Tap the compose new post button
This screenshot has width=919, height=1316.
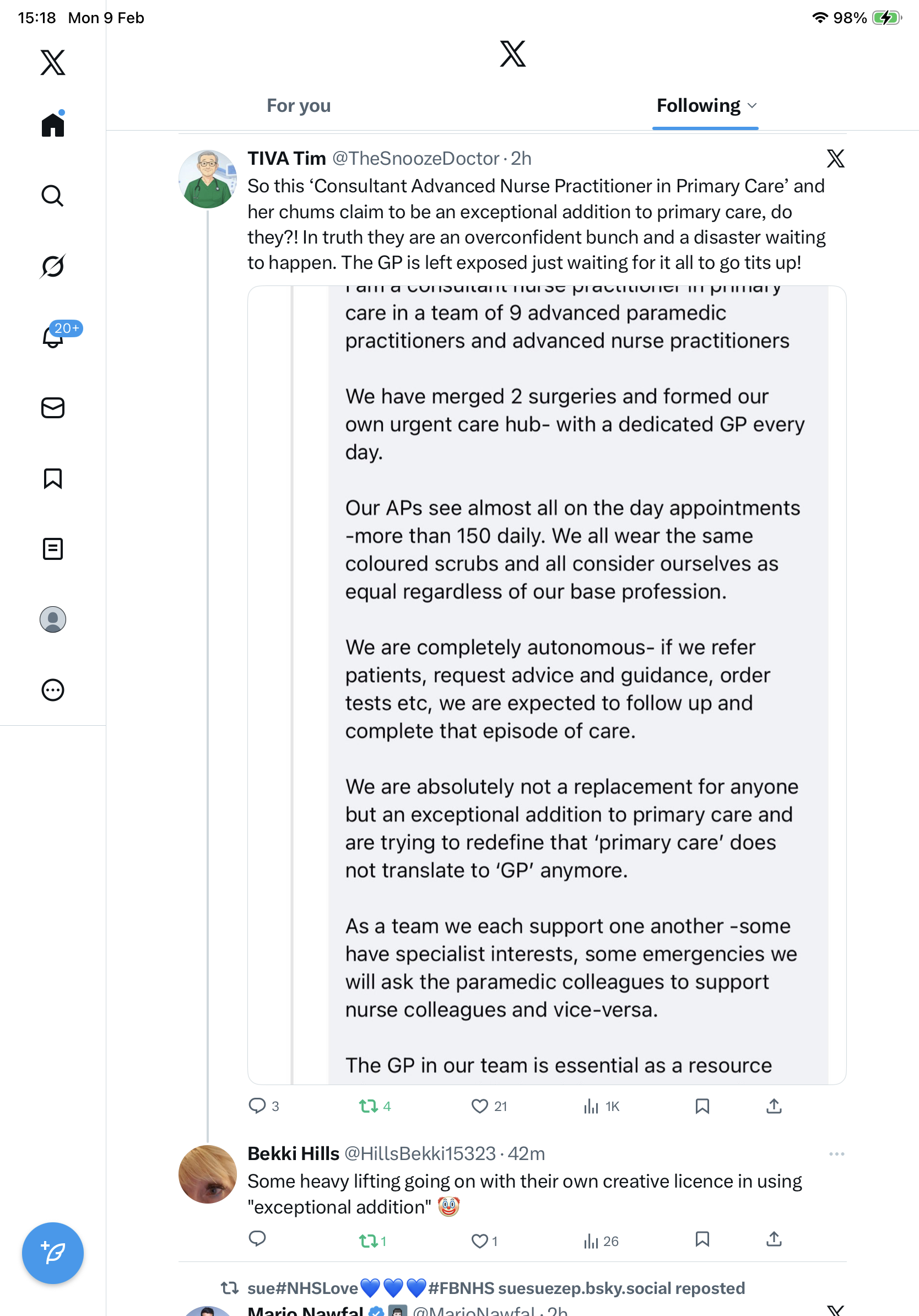point(53,1253)
